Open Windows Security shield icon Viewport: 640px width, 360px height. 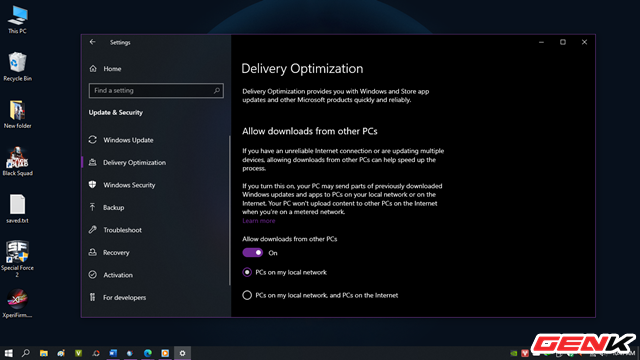(93, 185)
